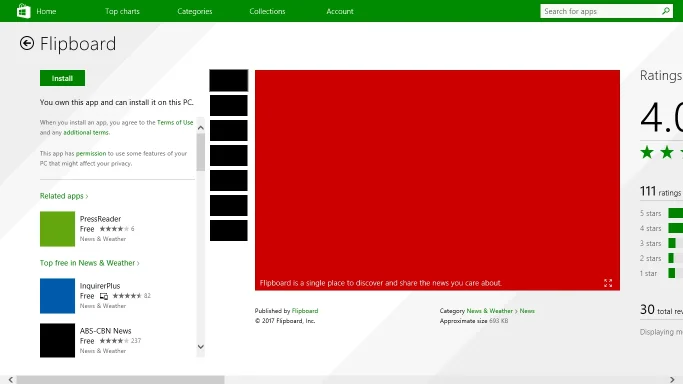Viewport: 683px width, 384px height.
Task: Click the Ratings heading
Action: [x=661, y=76]
